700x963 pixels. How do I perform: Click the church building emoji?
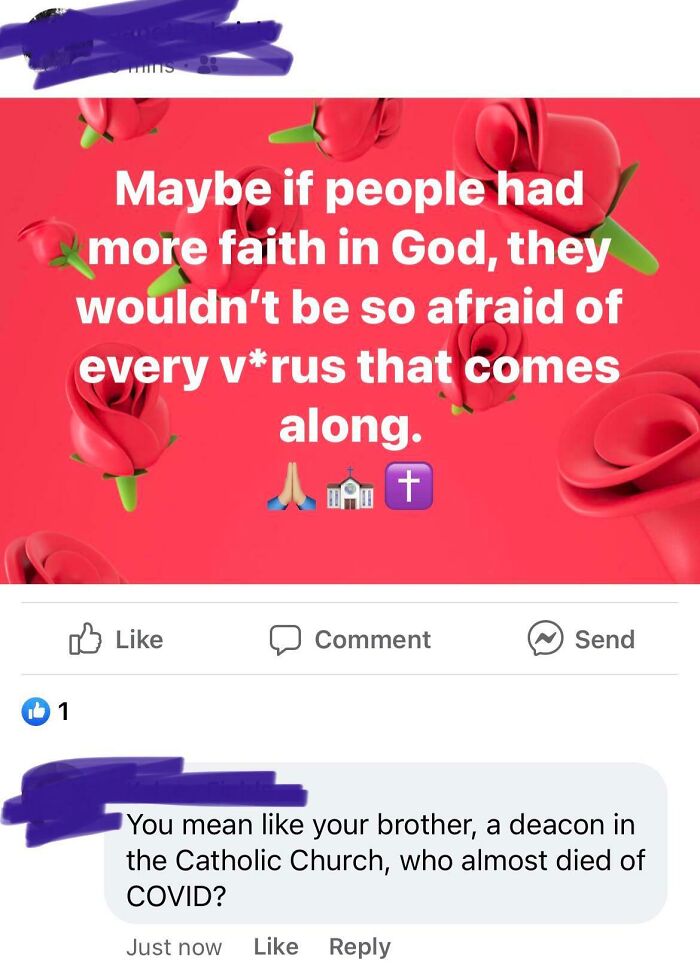point(350,487)
